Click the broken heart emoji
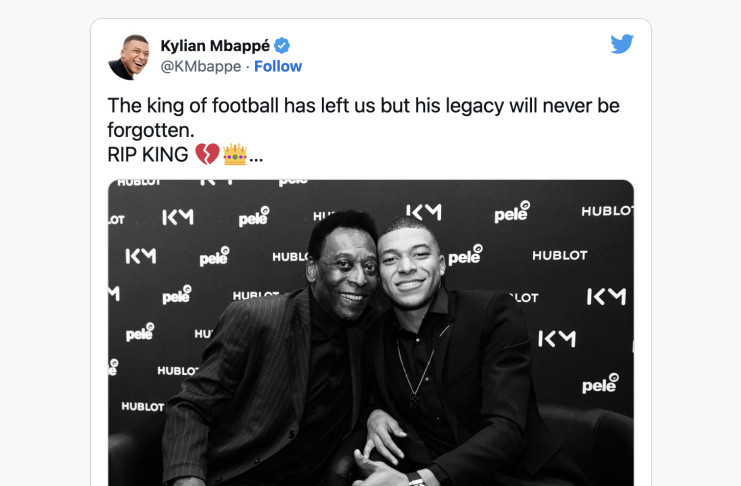Screen dimensions: 741x486 coord(207,155)
